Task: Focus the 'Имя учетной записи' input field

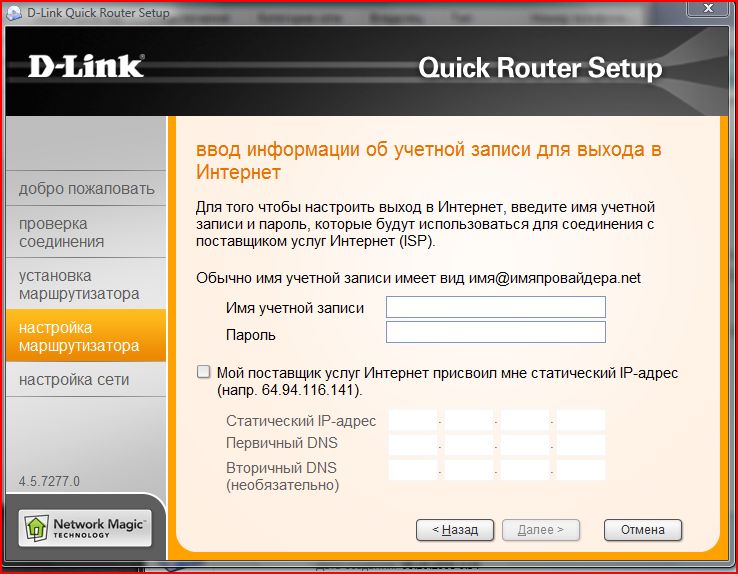Action: coord(496,307)
